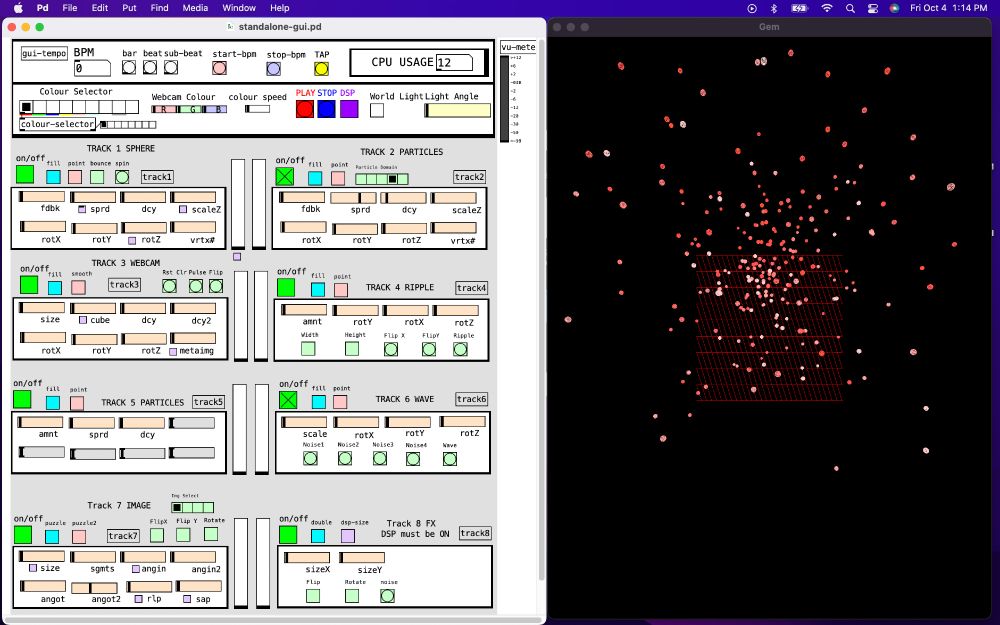Toggle Track 7 Image on/off
This screenshot has width=1000, height=625.
click(x=23, y=534)
